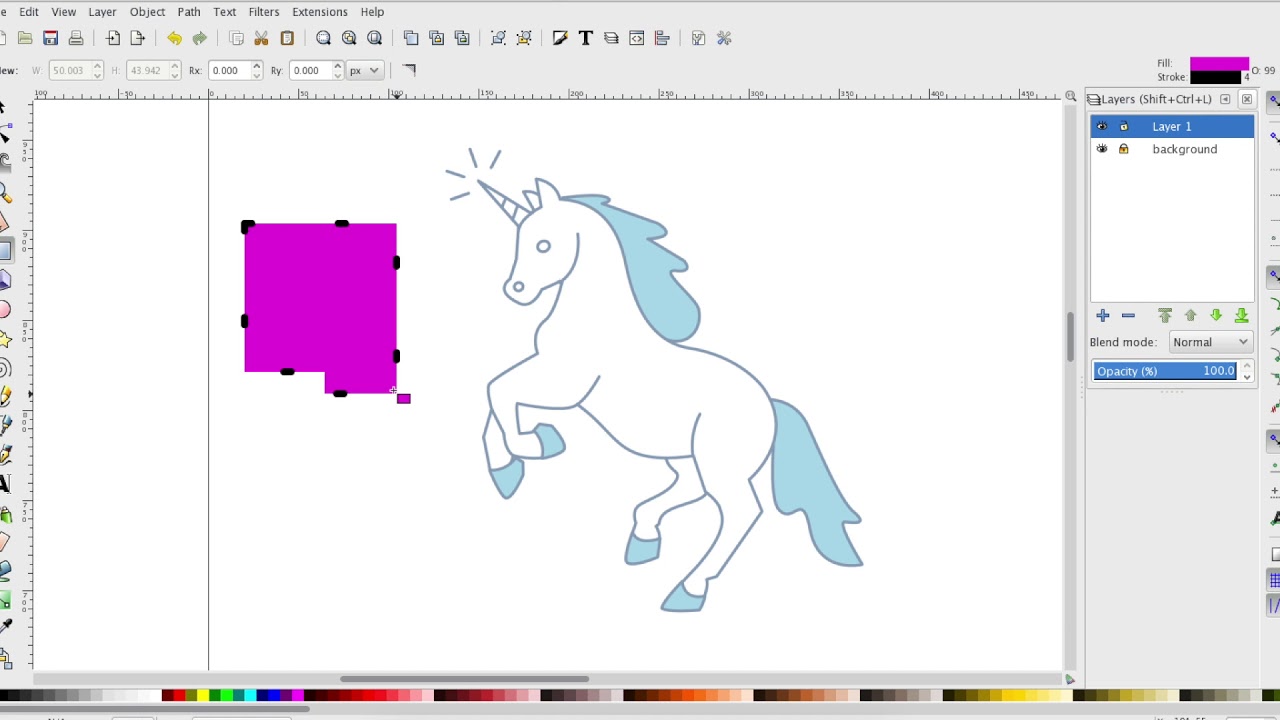Image resolution: width=1280 pixels, height=720 pixels.
Task: Undo the last action
Action: [174, 38]
